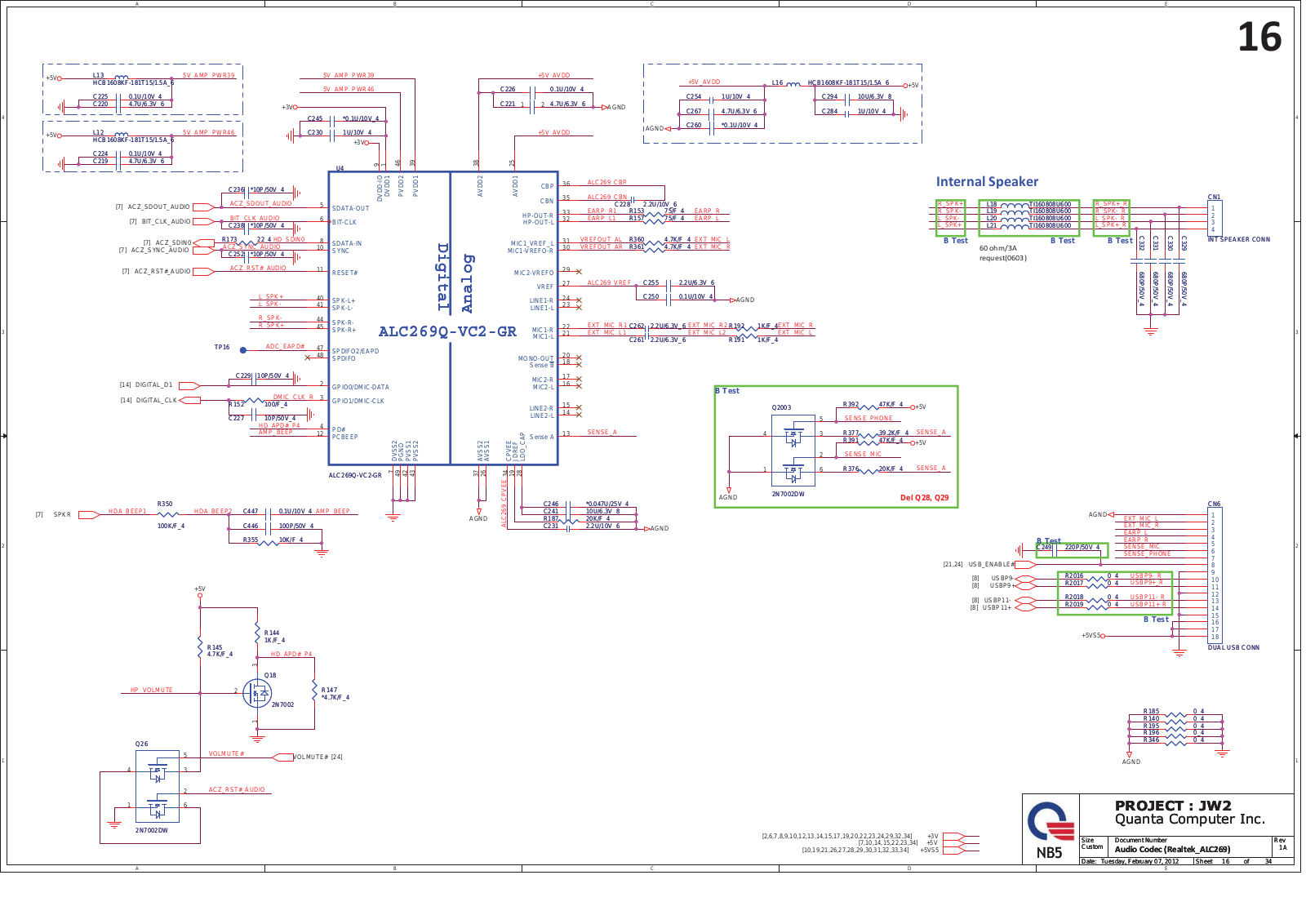
Task: Click the Q26 2N7002DW symbol
Action: 158,787
